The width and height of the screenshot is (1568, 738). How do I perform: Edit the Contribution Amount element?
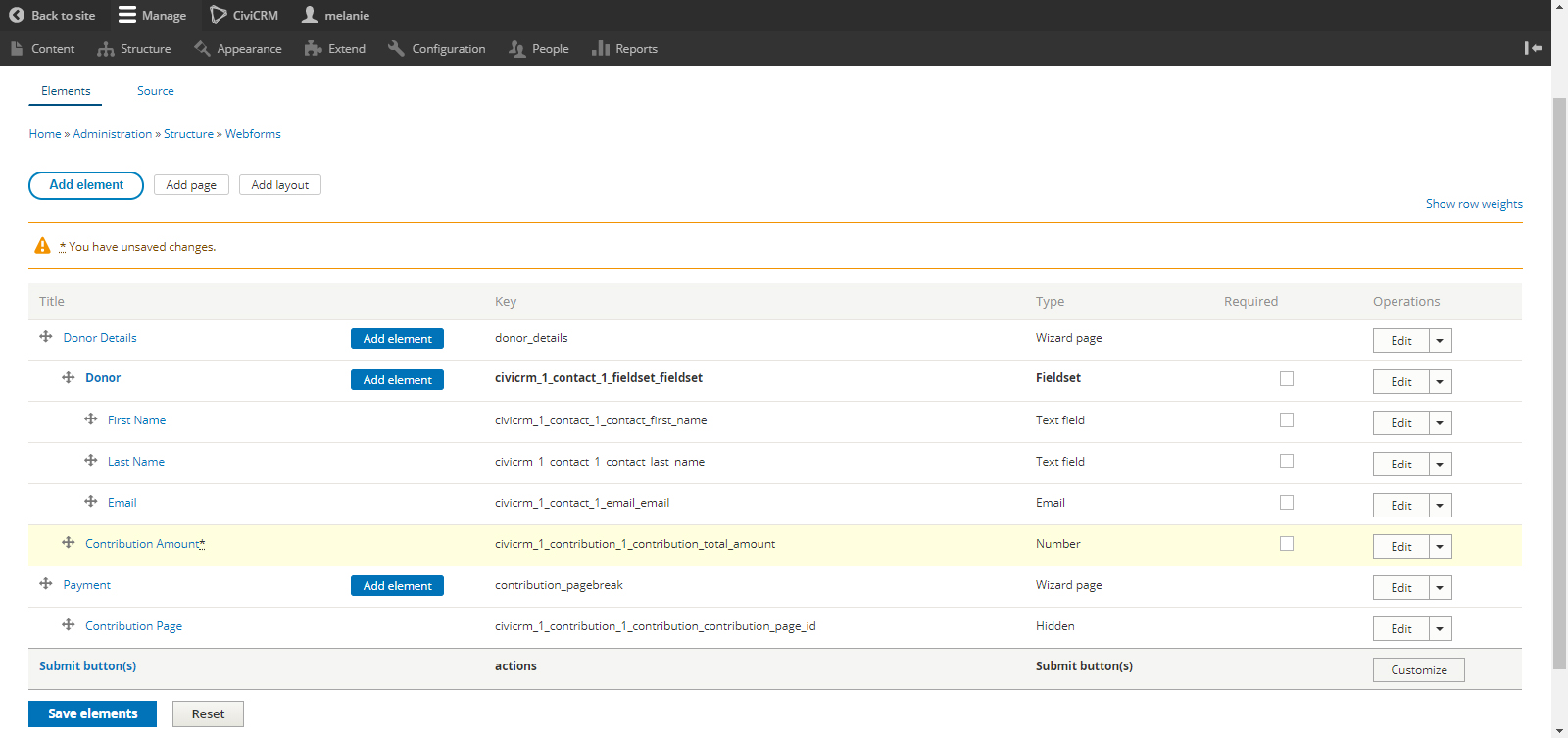pyautogui.click(x=1400, y=547)
